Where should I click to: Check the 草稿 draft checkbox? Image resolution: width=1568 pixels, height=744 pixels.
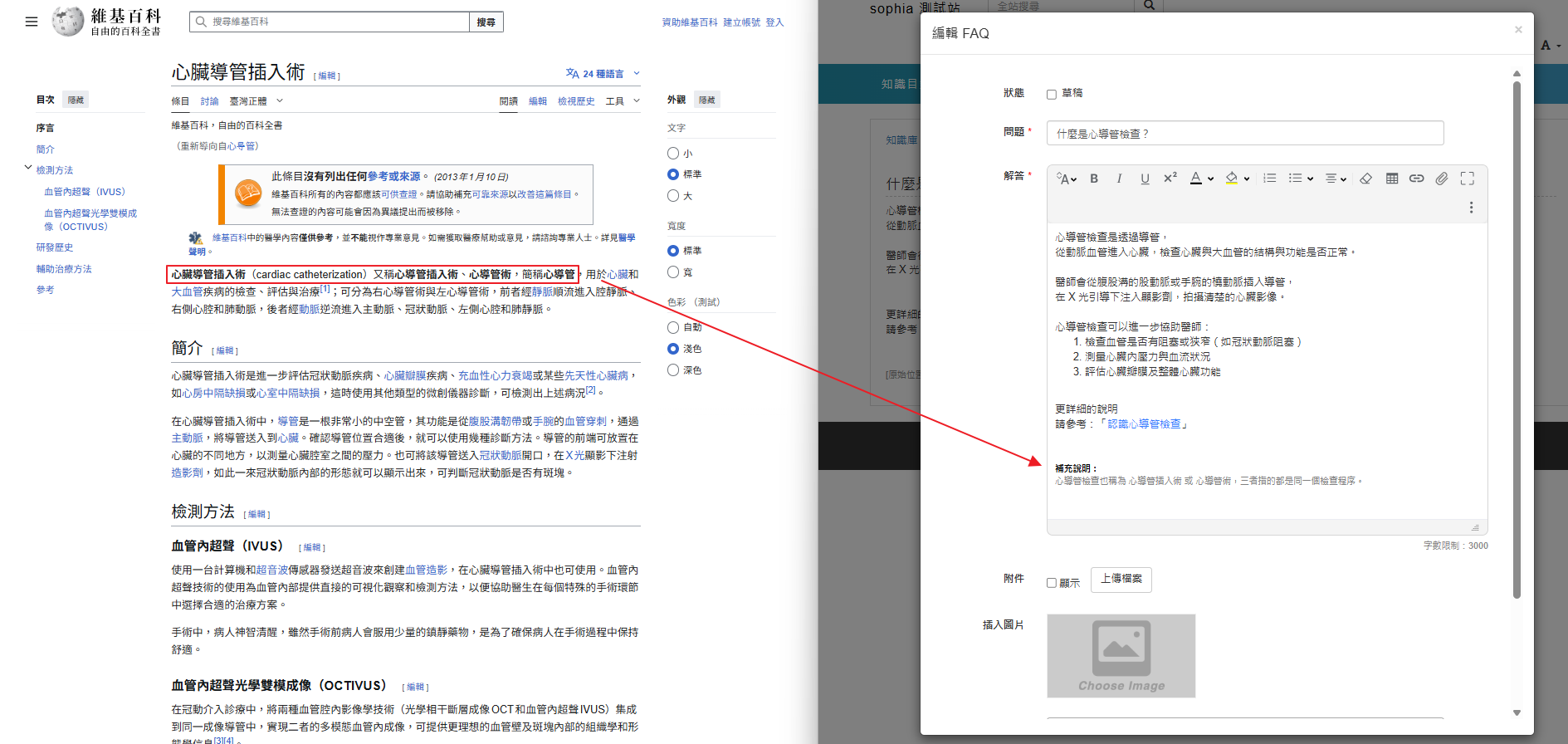(x=1052, y=94)
